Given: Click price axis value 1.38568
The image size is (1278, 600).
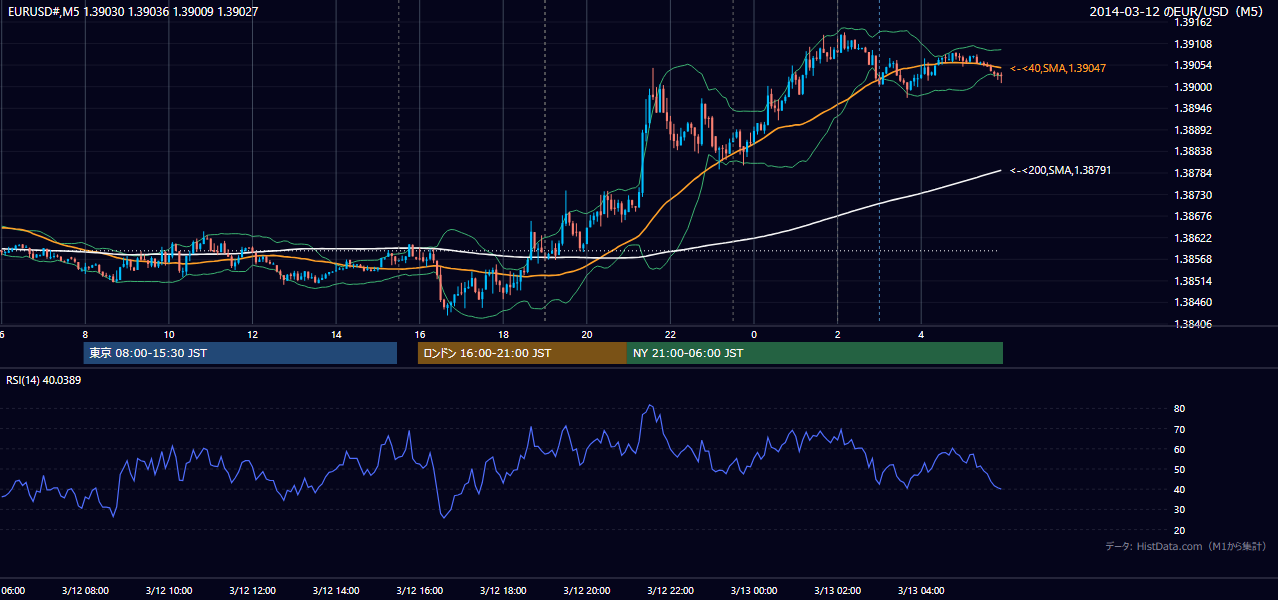Looking at the screenshot, I should [1192, 259].
